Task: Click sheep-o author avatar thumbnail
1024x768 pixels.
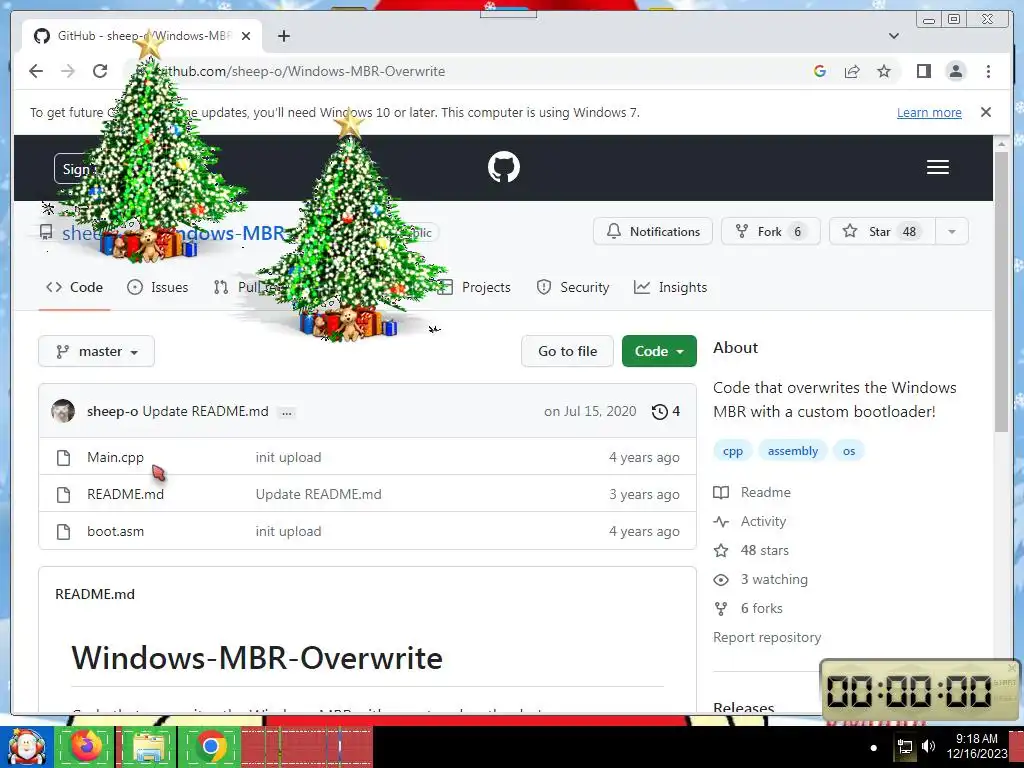Action: point(63,411)
